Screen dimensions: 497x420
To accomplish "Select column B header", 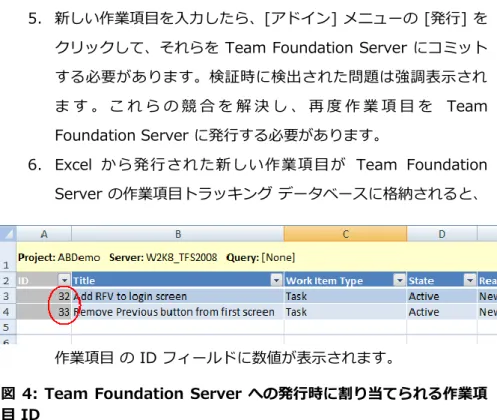I will pyautogui.click(x=178, y=234).
